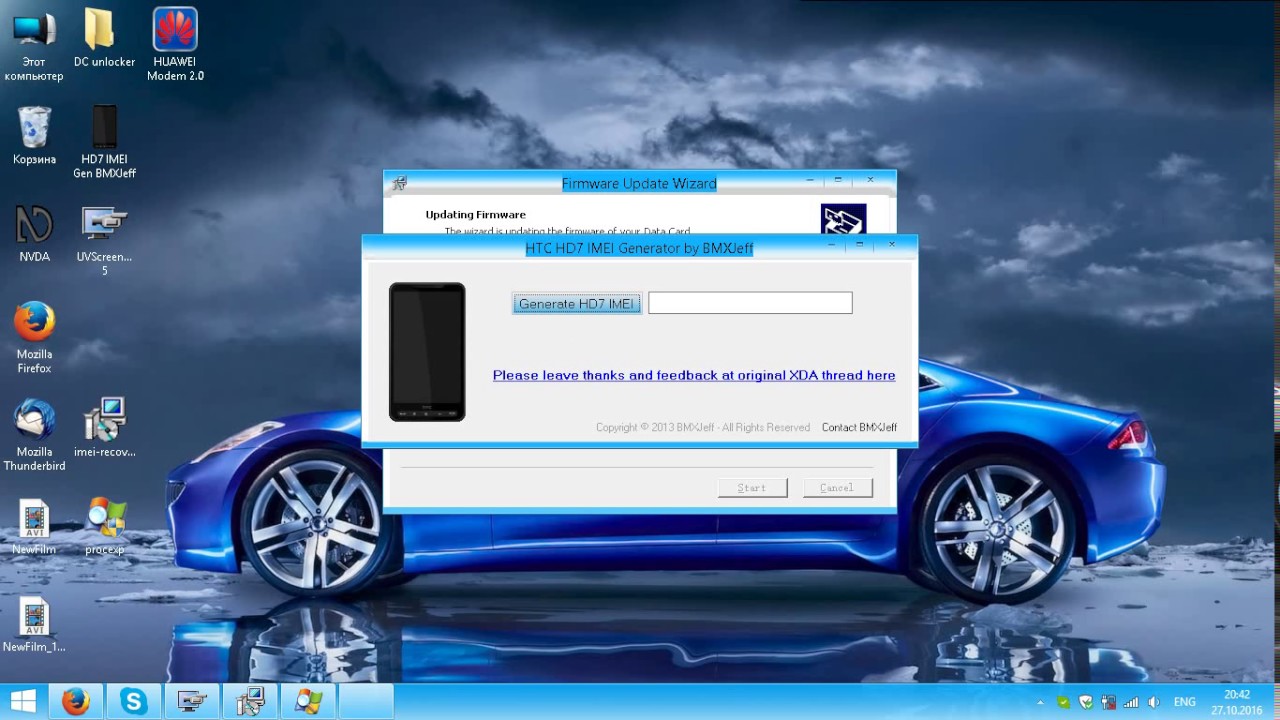
Task: Click the power plug tray icon
Action: point(1109,703)
